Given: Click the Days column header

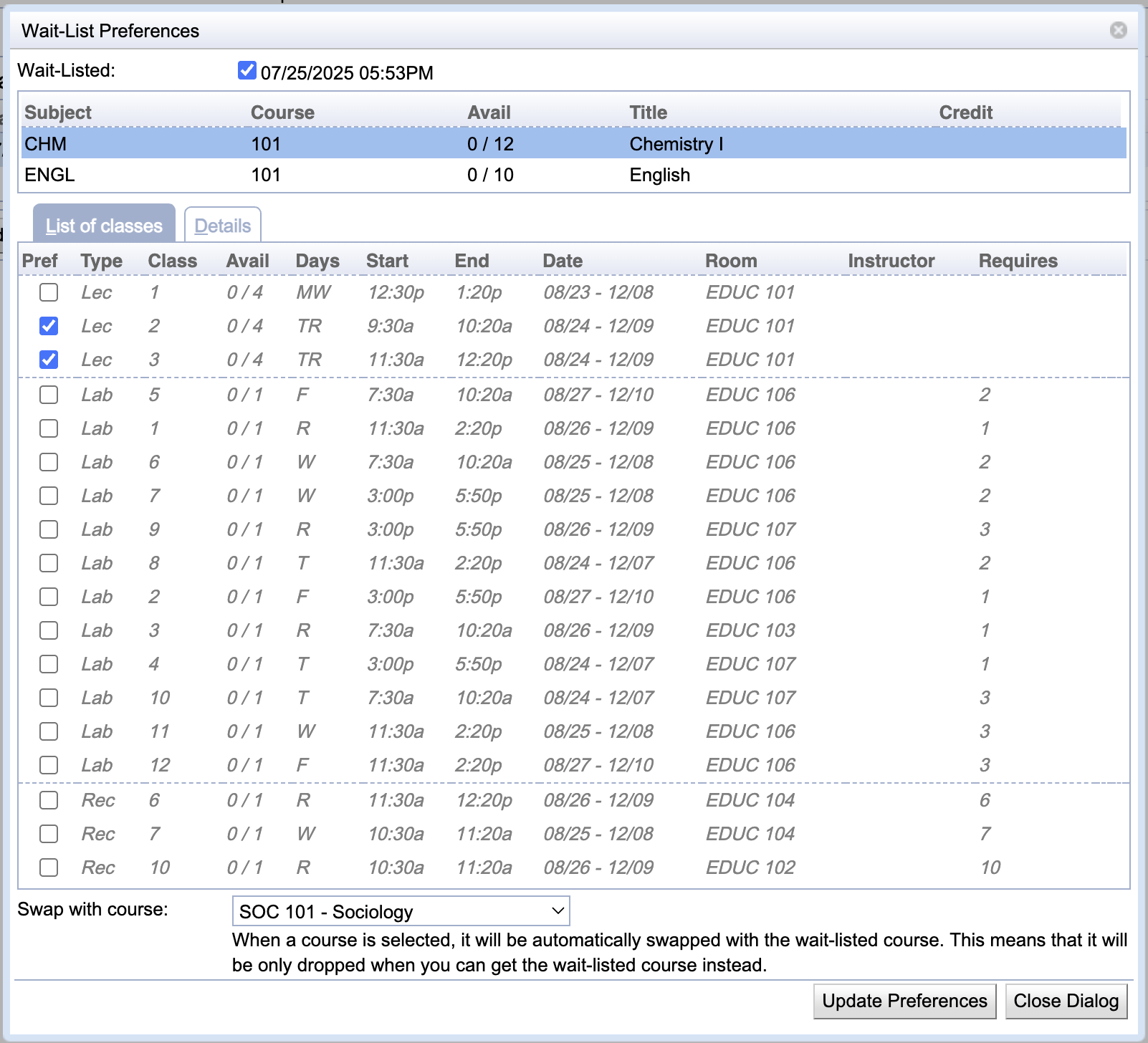Looking at the screenshot, I should coord(317,261).
